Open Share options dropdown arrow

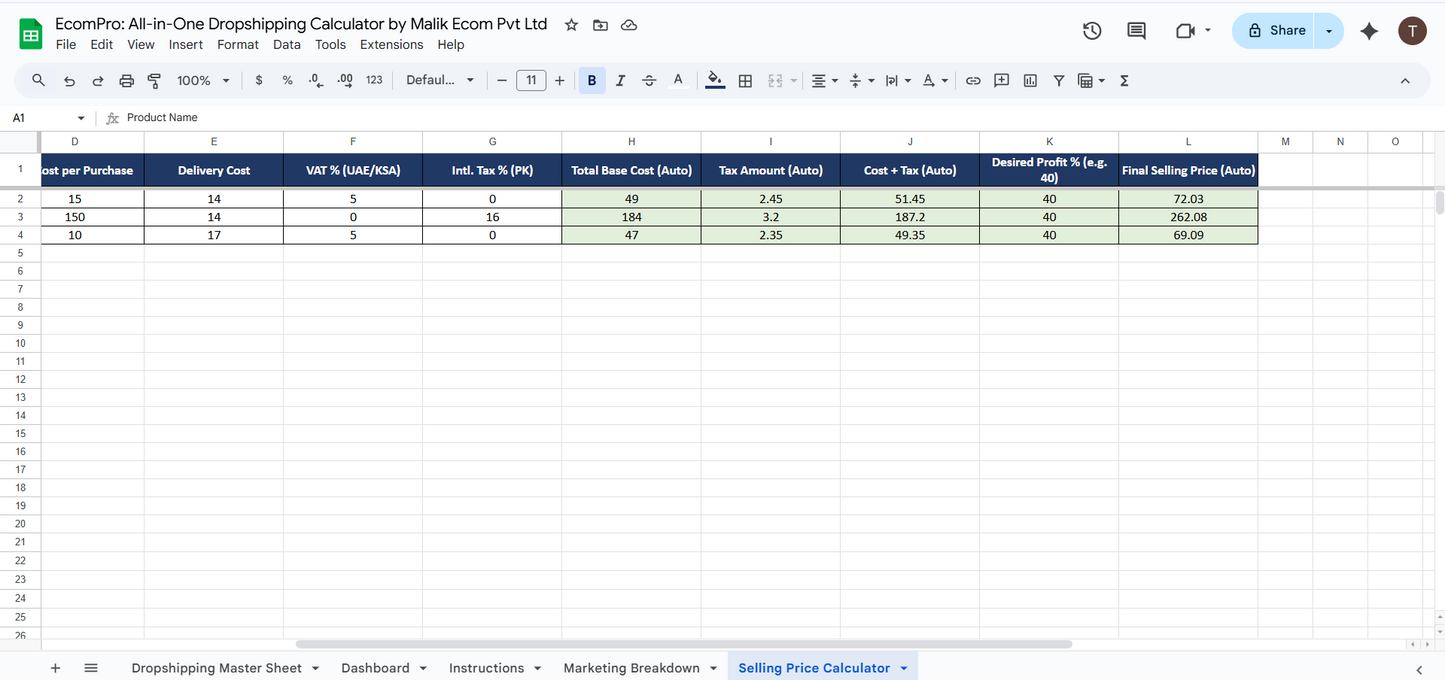(1329, 31)
